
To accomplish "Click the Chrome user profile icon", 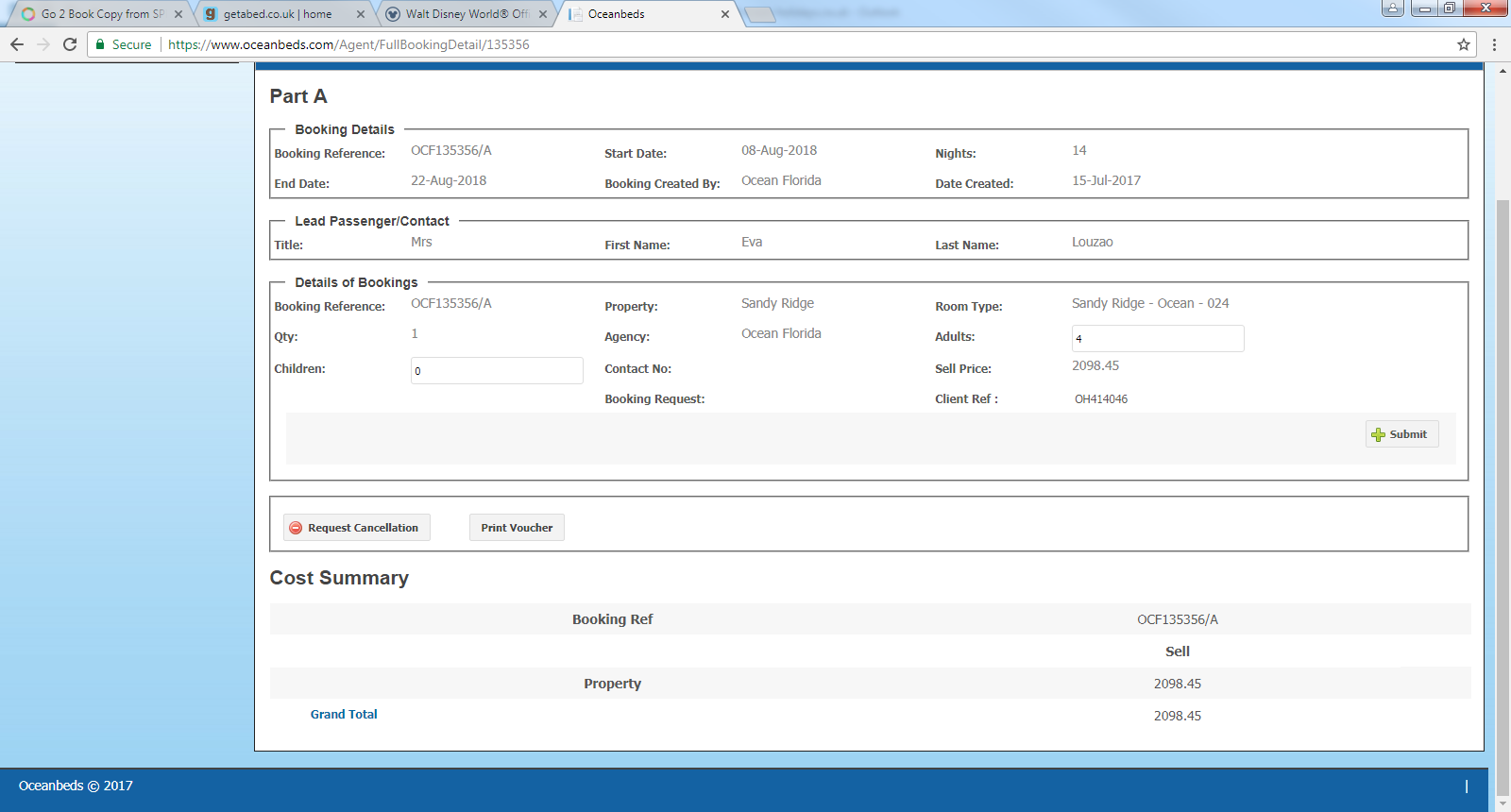I will [x=1392, y=8].
